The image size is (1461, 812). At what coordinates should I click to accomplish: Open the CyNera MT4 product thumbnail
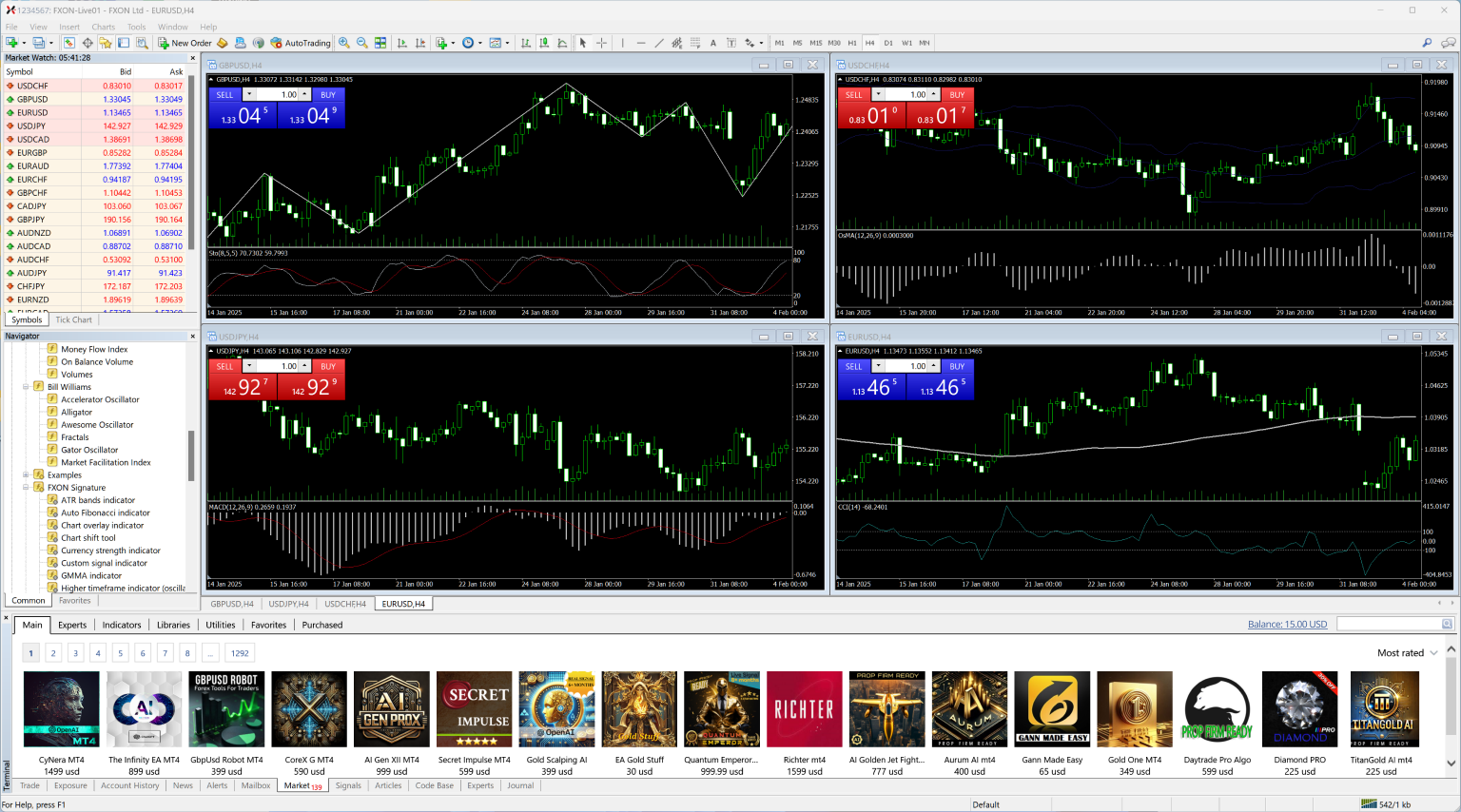point(61,709)
